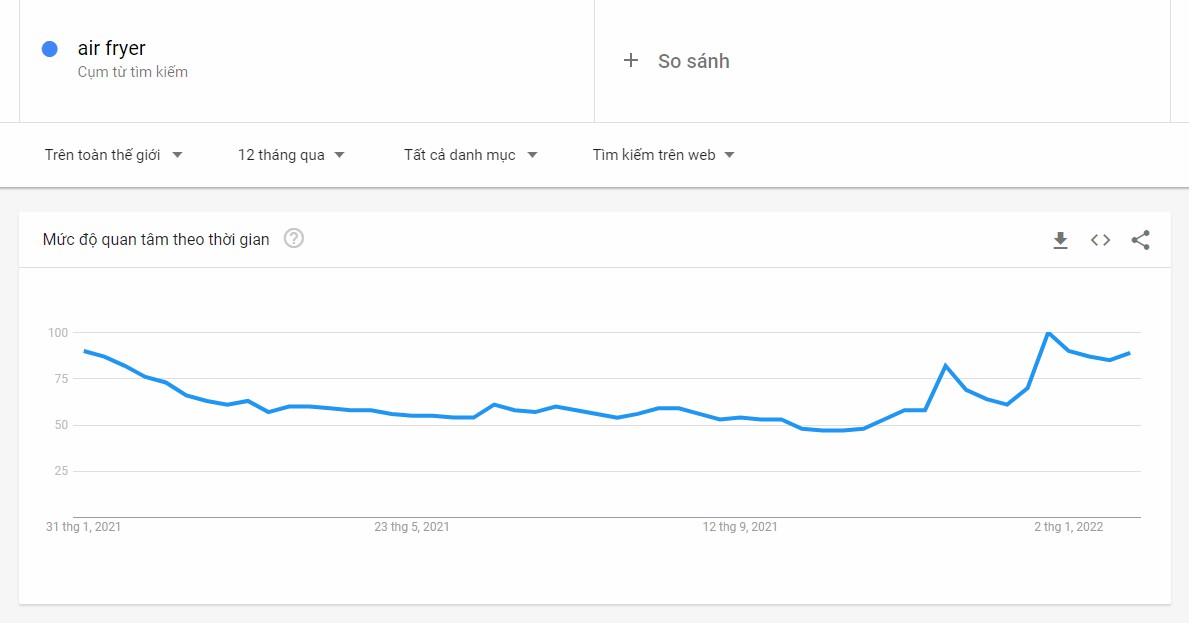The width and height of the screenshot is (1189, 623).
Task: Open the help question mark icon
Action: pos(294,239)
